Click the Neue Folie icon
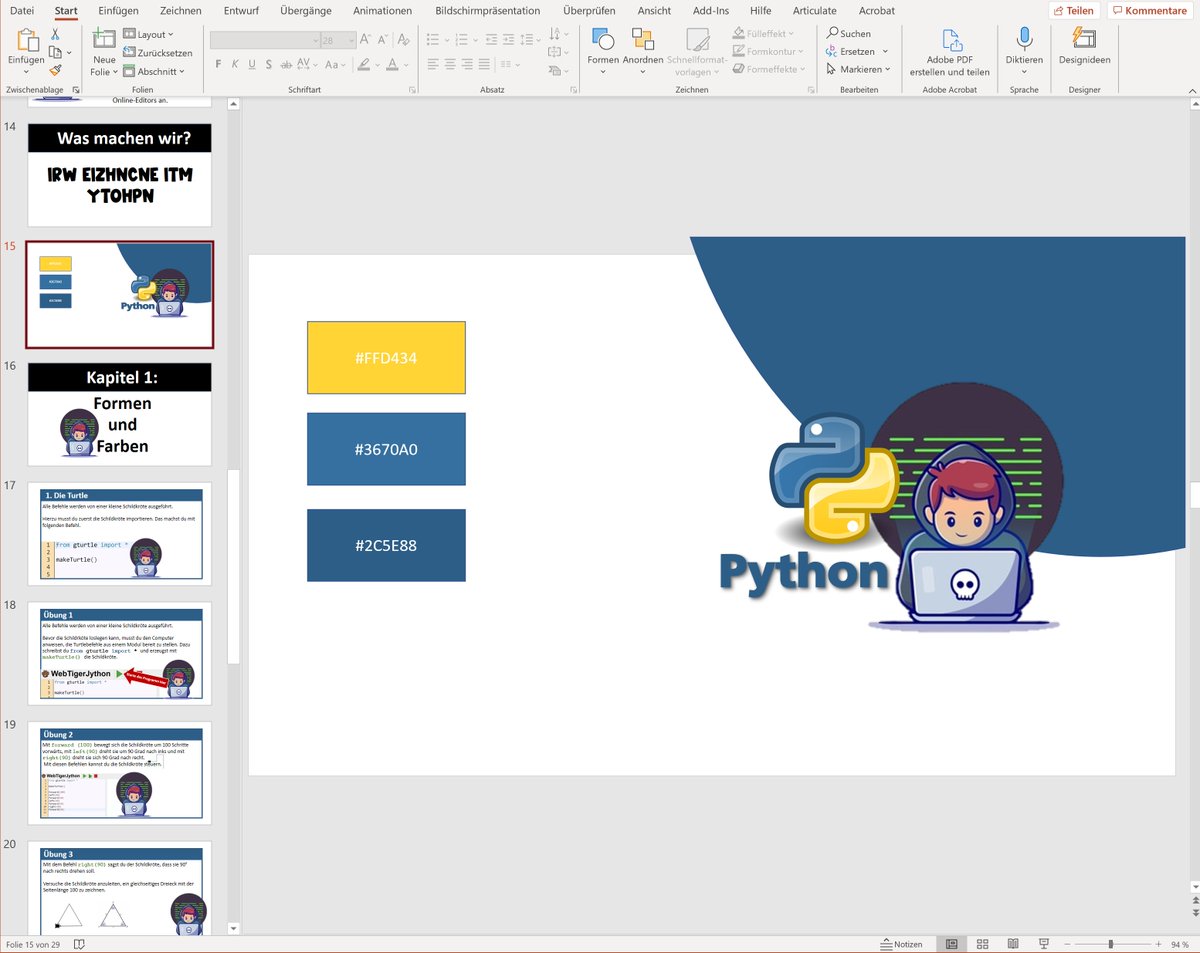The height and width of the screenshot is (953, 1200). 104,40
